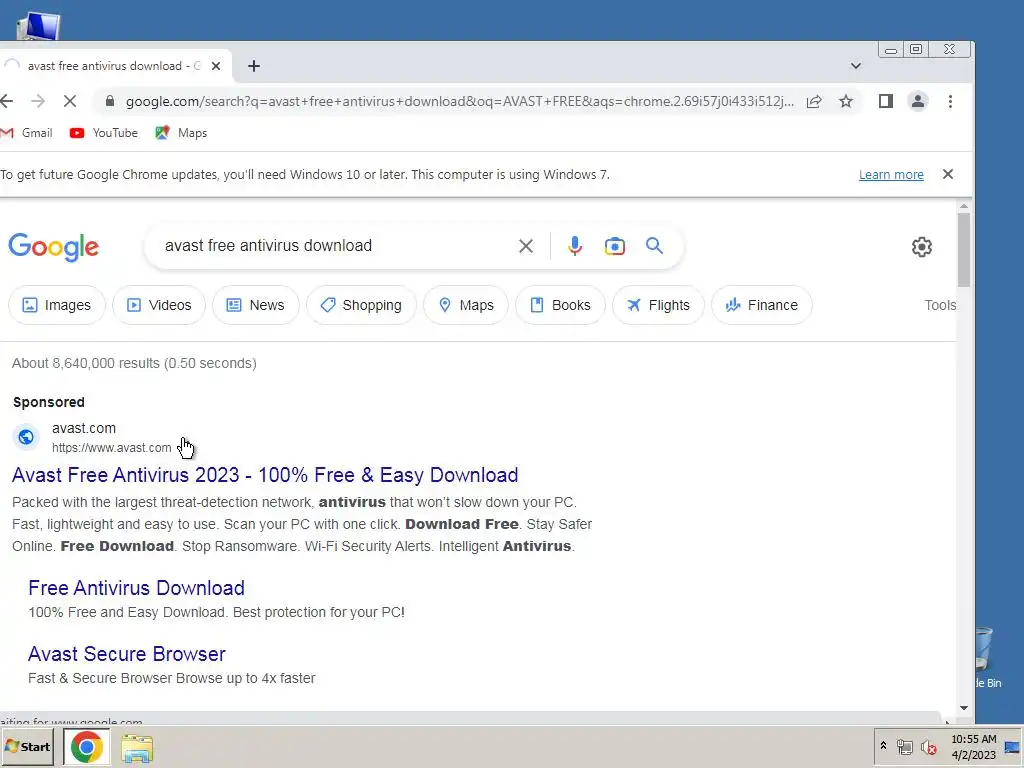The height and width of the screenshot is (768, 1024).
Task: Click the avast.com site globe icon
Action: 26,436
